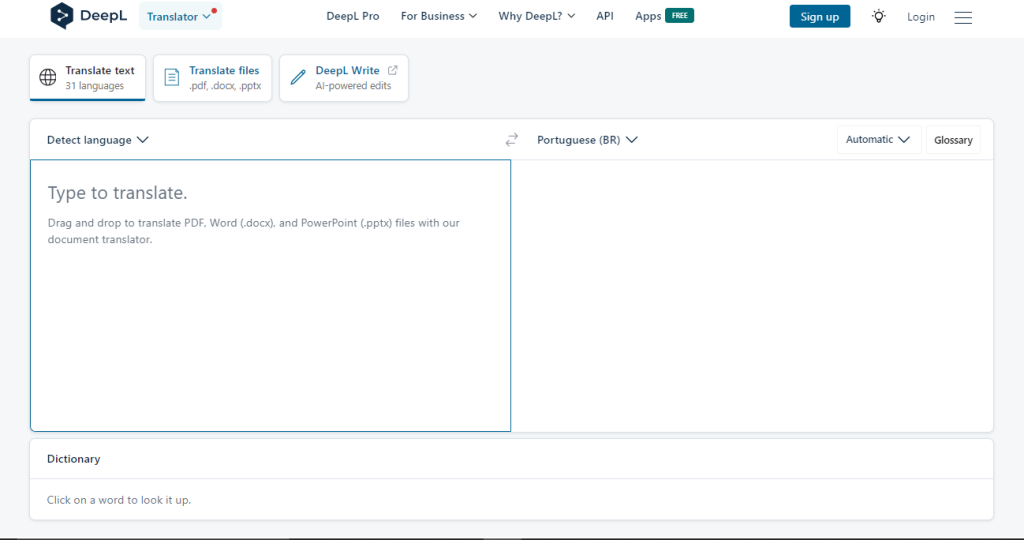Swap source and target languages
The height and width of the screenshot is (540, 1024).
pos(511,140)
